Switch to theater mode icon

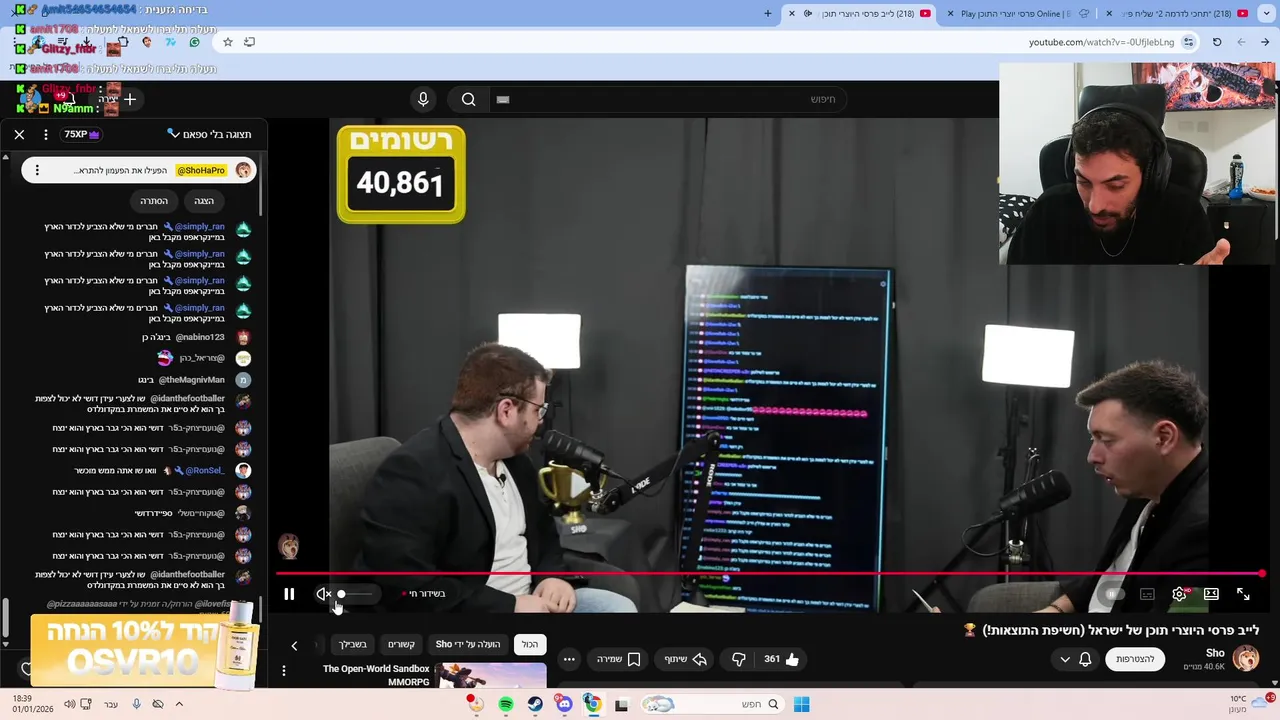pyautogui.click(x=1211, y=594)
